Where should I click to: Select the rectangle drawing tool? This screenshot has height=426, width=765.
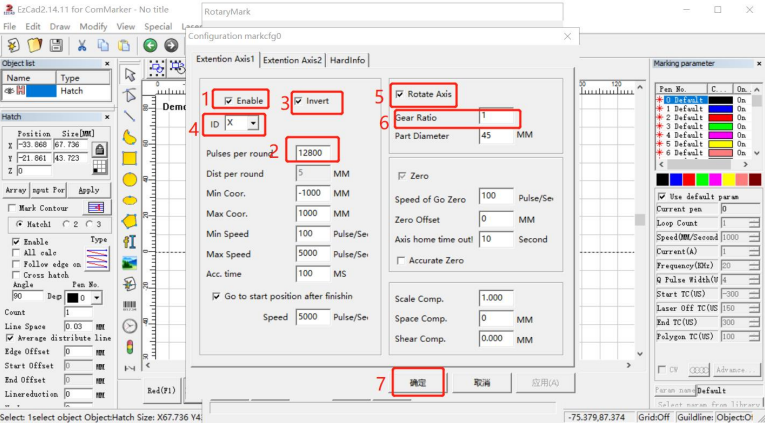[x=130, y=158]
